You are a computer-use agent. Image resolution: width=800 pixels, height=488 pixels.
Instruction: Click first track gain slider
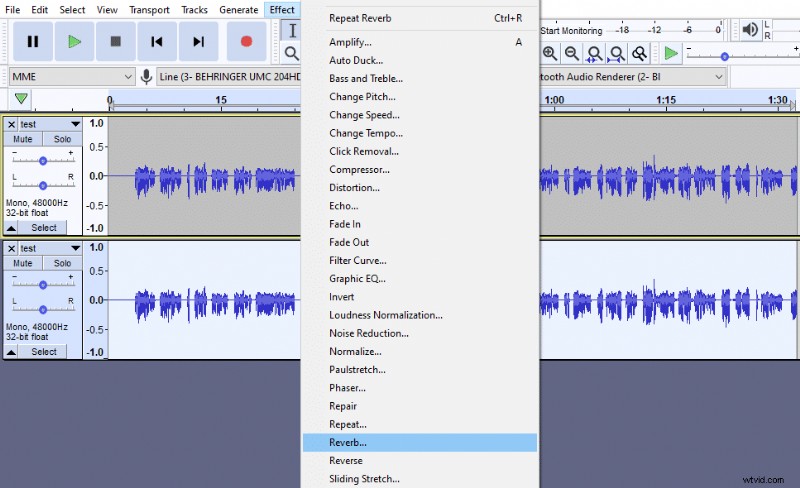point(43,160)
